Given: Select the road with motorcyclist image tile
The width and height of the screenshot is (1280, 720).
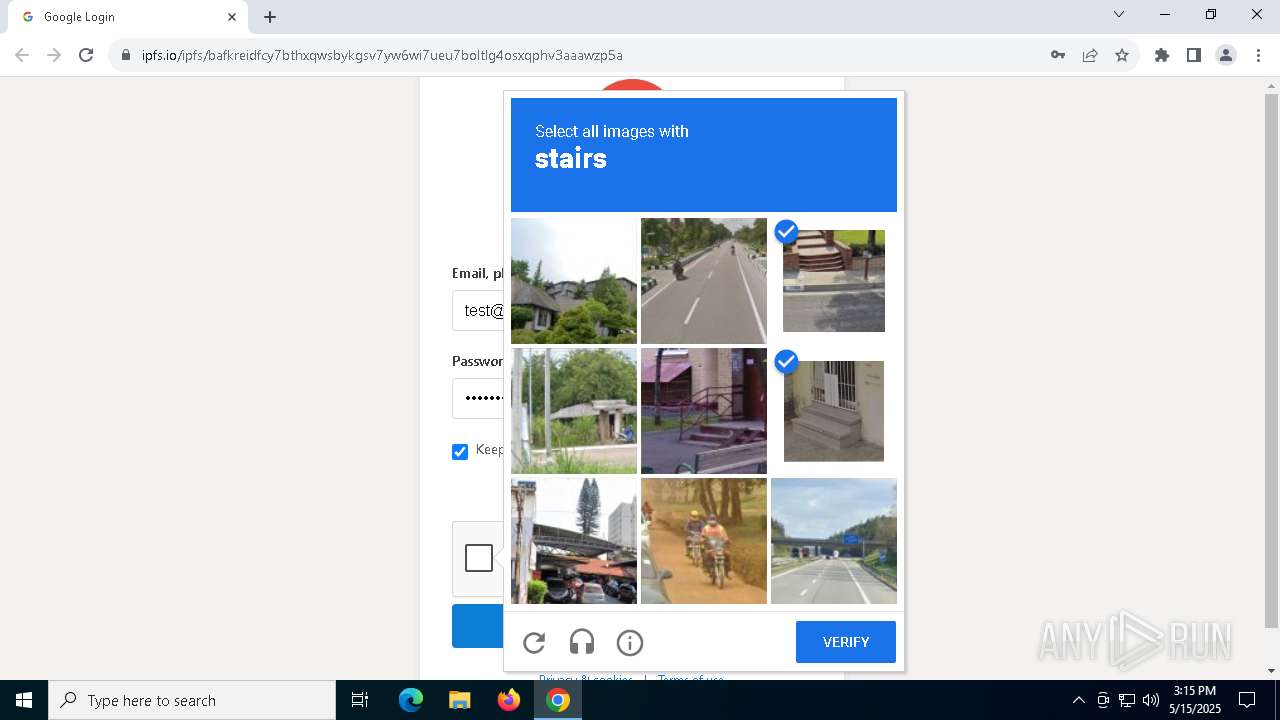Looking at the screenshot, I should pyautogui.click(x=704, y=281).
